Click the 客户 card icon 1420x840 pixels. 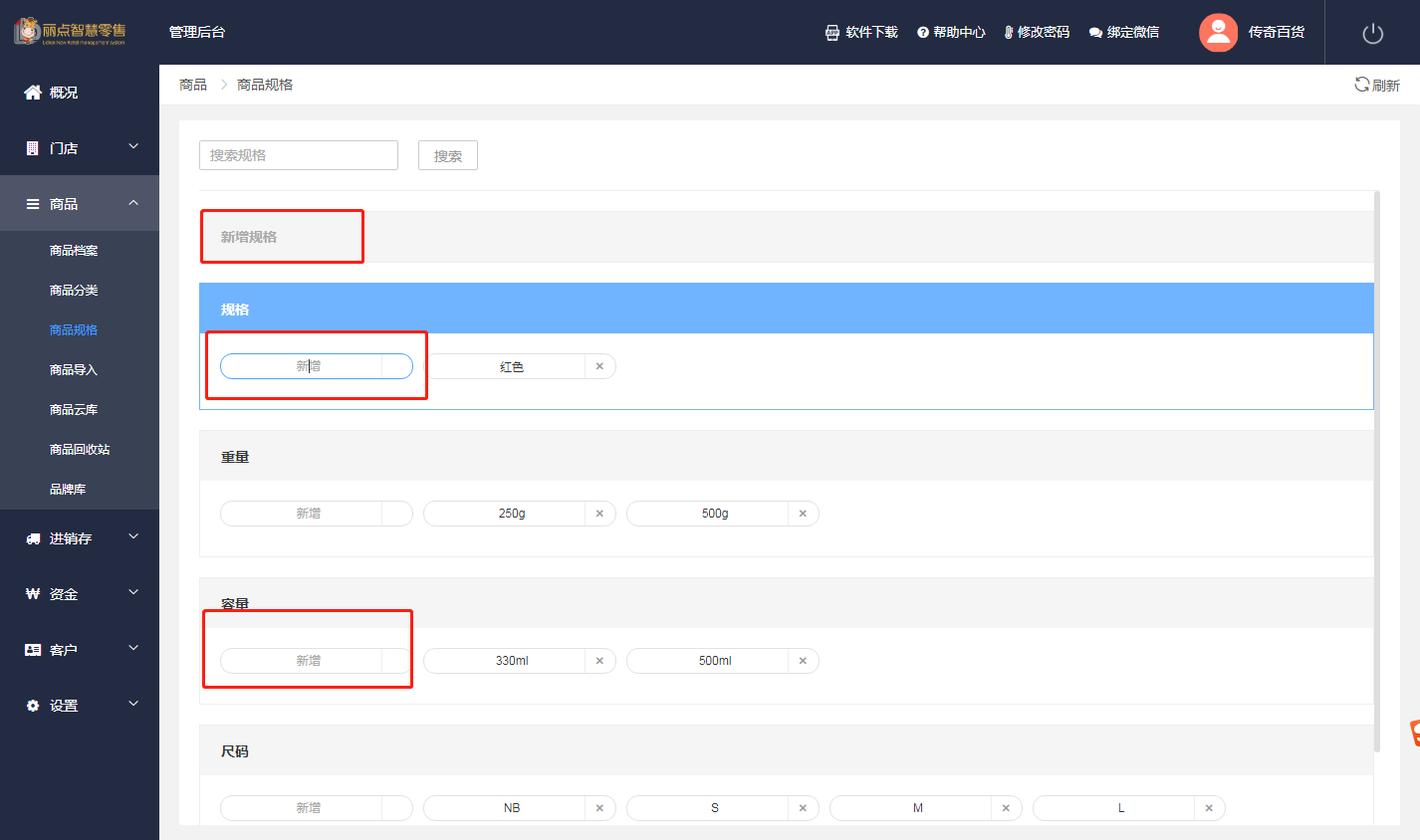tap(33, 650)
